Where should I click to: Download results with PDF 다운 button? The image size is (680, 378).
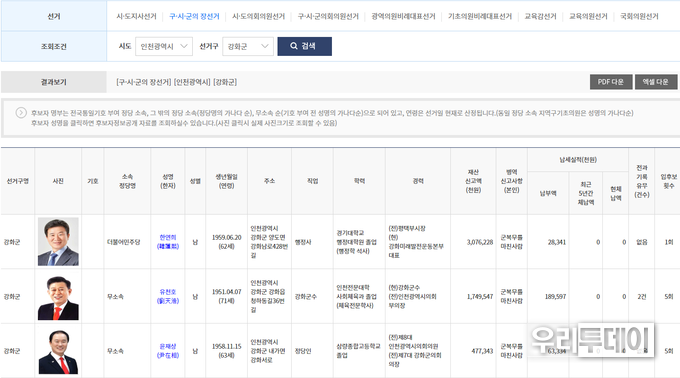tap(611, 82)
